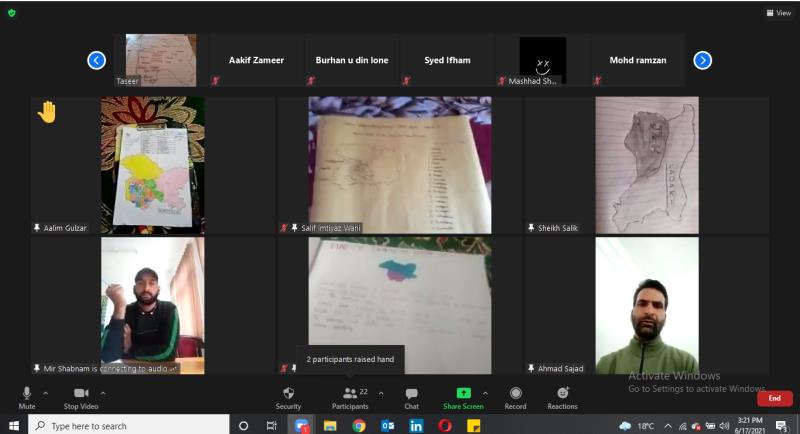Change layout using View button

777,13
